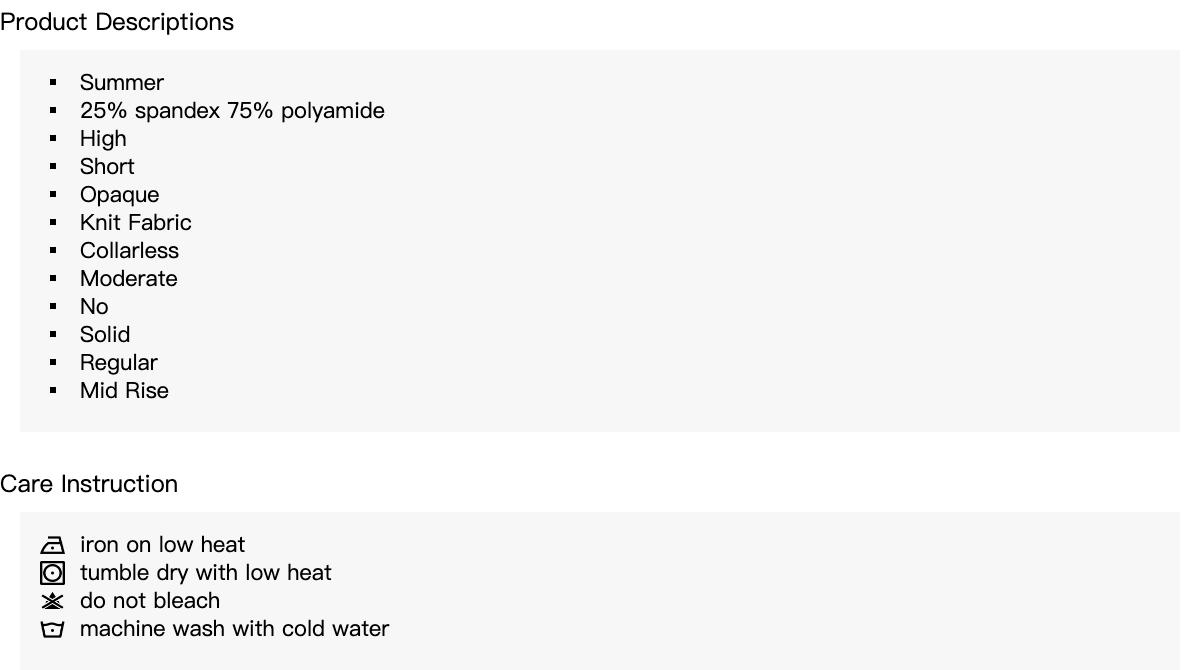Click the Care Instruction heading
1200x670 pixels.
(x=89, y=484)
